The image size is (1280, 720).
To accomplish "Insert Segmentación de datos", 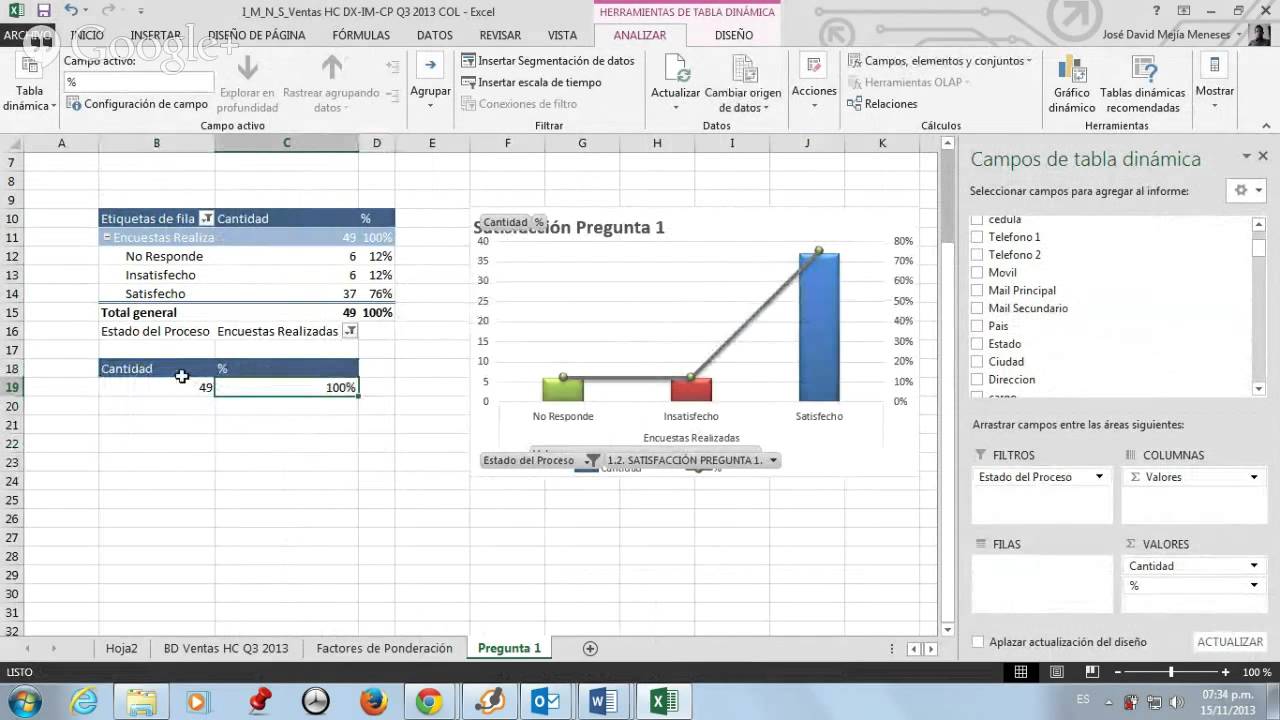I will pyautogui.click(x=548, y=61).
